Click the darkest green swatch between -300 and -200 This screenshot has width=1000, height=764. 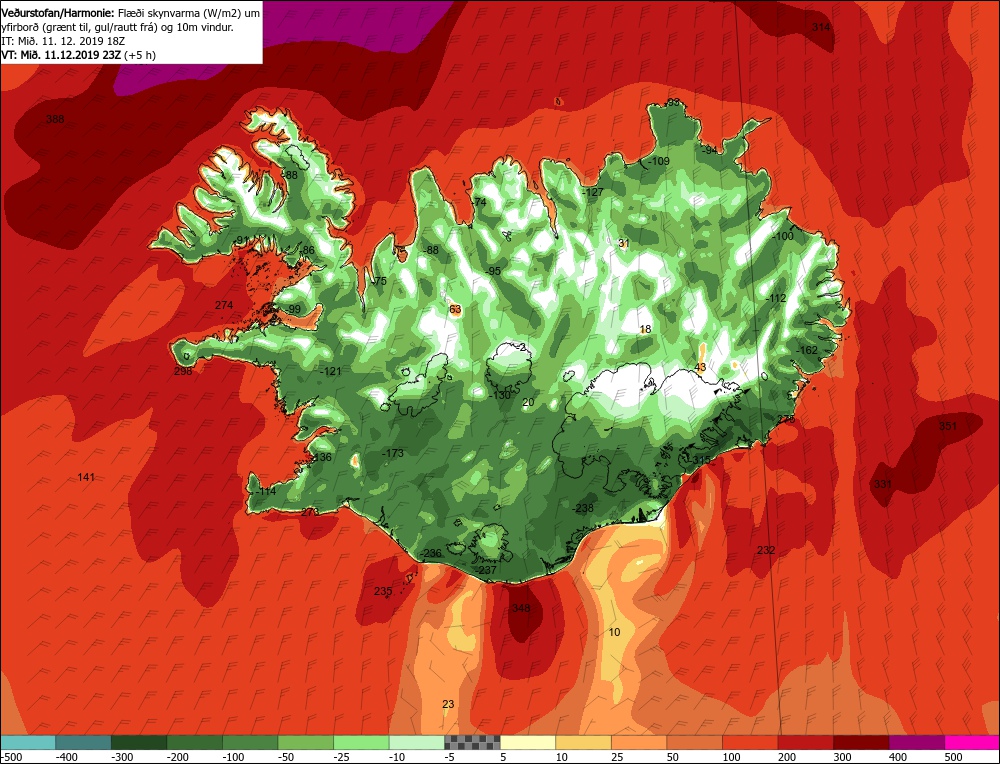(x=139, y=742)
